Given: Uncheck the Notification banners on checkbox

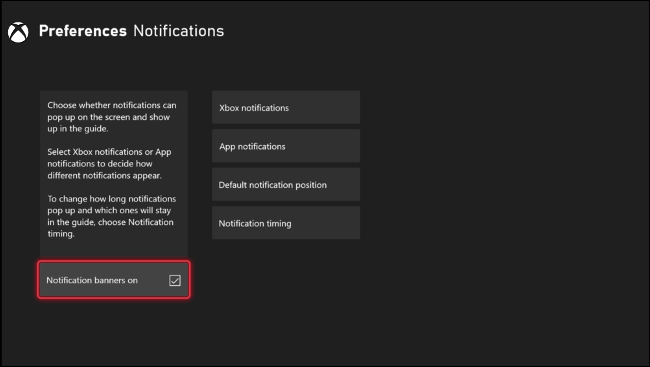Looking at the screenshot, I should point(175,280).
